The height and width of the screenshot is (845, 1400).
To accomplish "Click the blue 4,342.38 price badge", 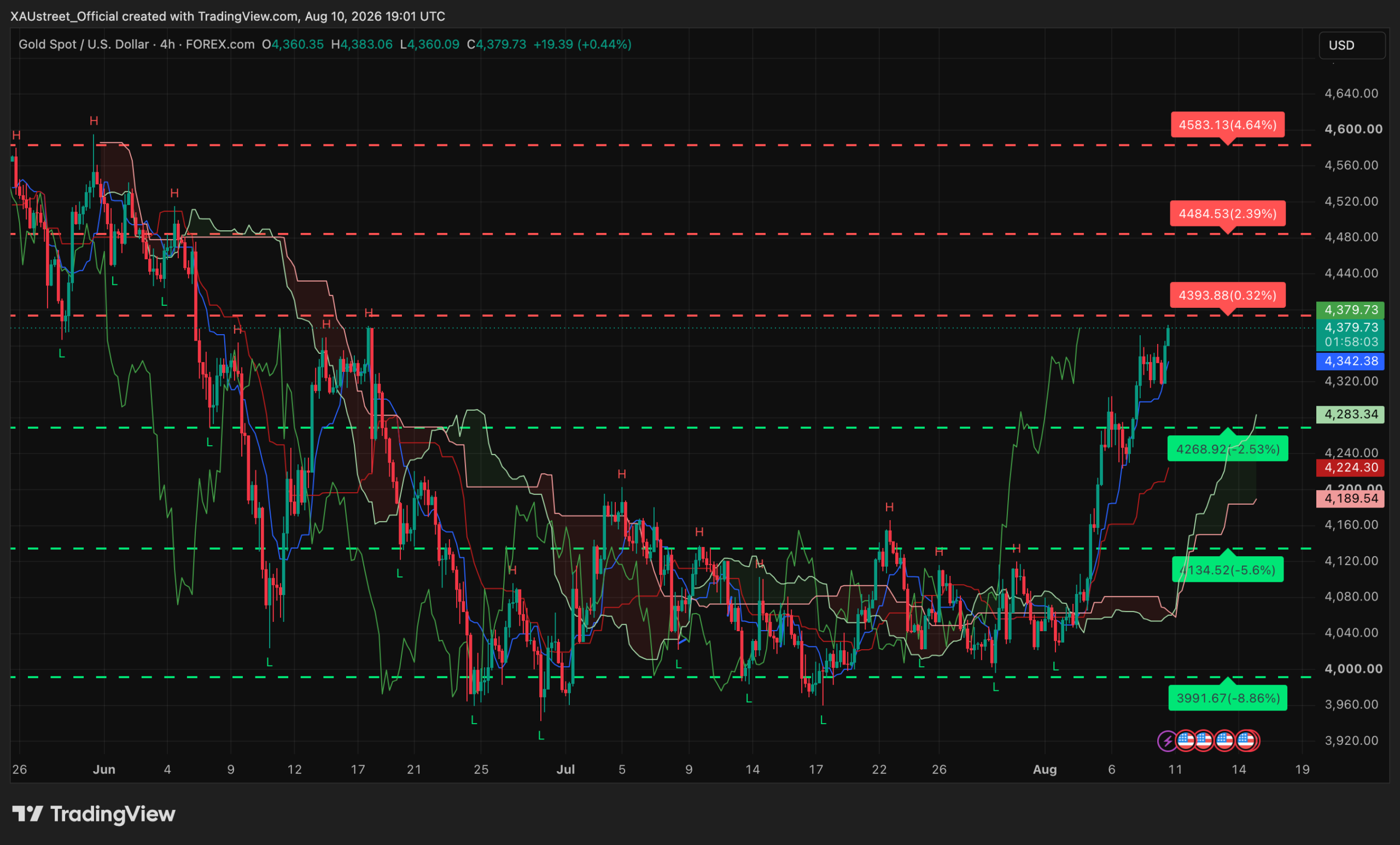I will coord(1351,362).
